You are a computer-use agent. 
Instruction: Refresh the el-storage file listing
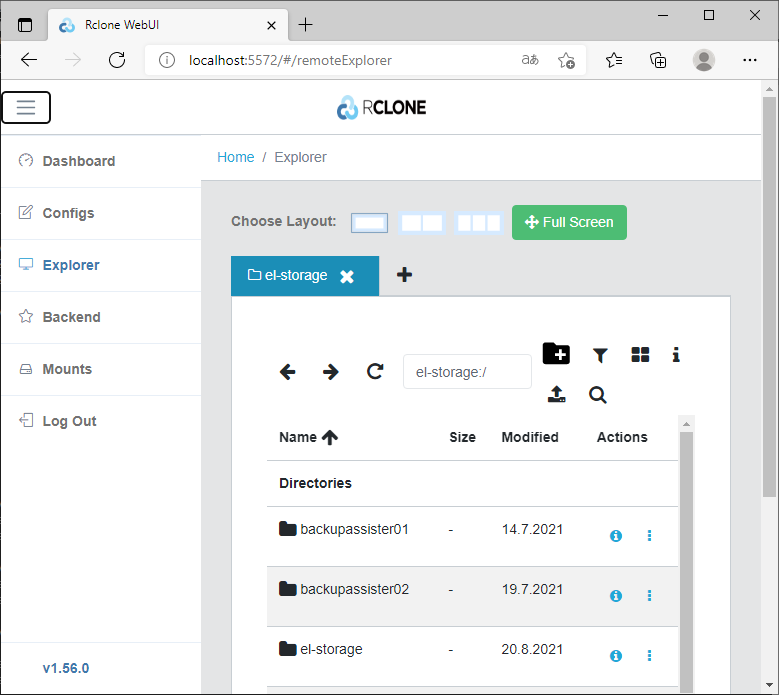(375, 372)
